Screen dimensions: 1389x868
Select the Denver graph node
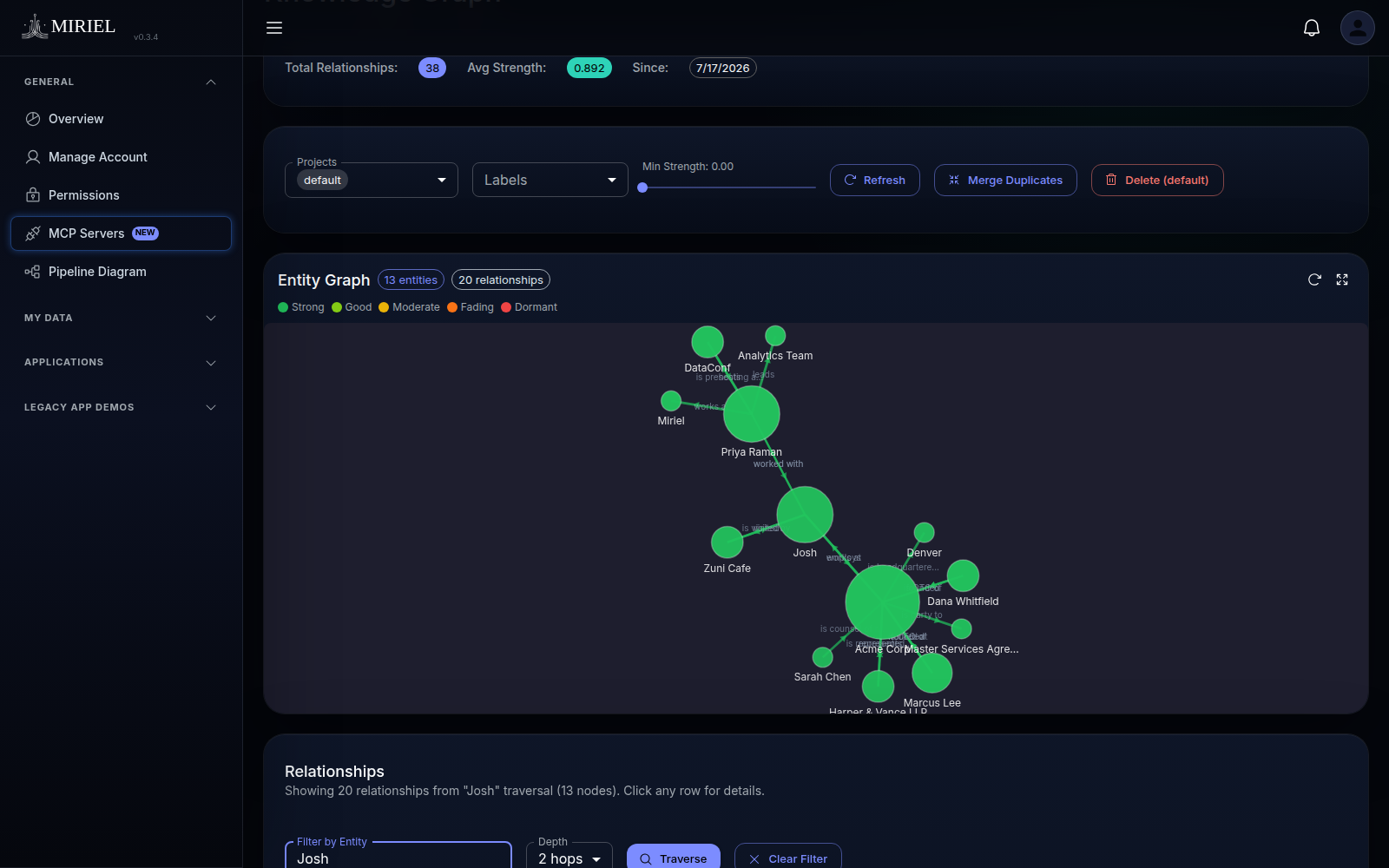pyautogui.click(x=925, y=532)
